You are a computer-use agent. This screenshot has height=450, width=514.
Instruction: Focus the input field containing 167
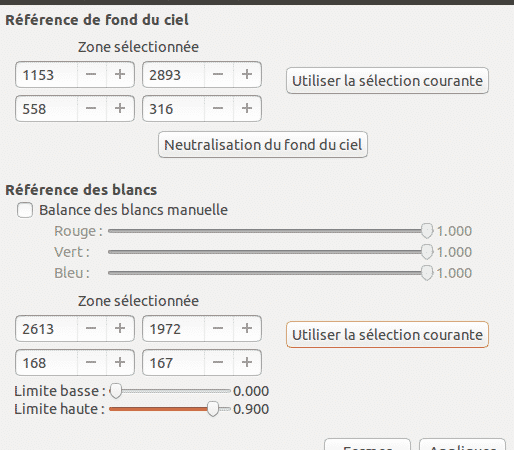point(174,363)
